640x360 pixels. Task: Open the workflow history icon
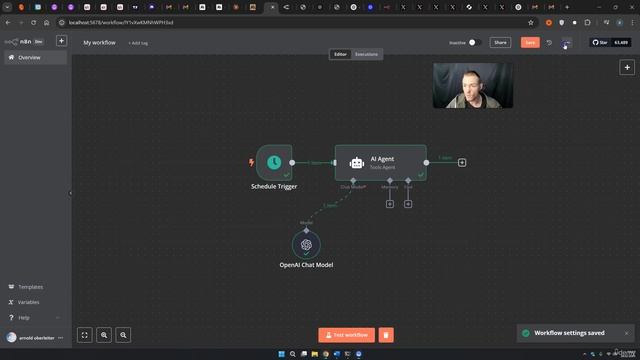(x=549, y=42)
